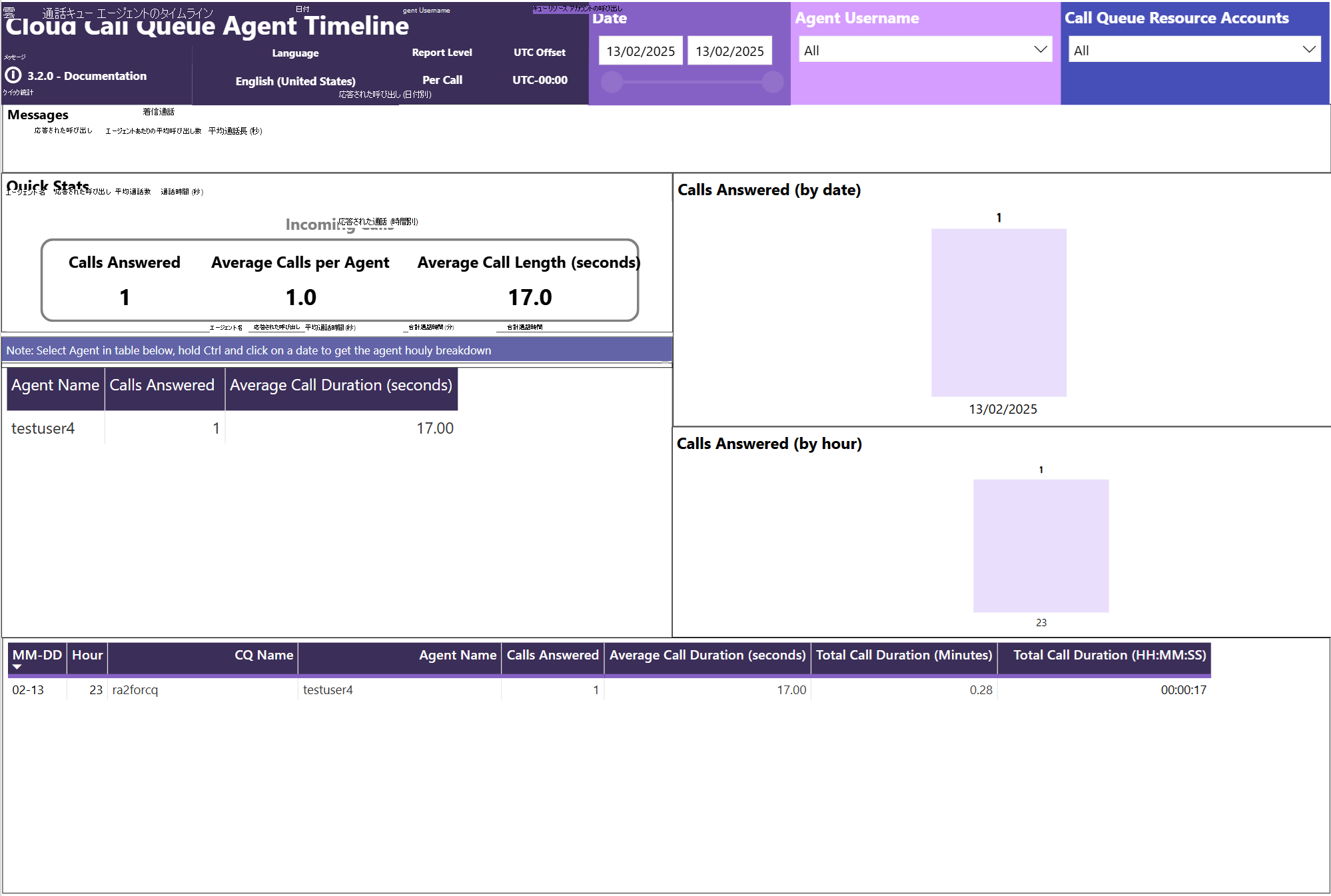Click the info icon beside 3.2.0 Documentation

point(13,75)
